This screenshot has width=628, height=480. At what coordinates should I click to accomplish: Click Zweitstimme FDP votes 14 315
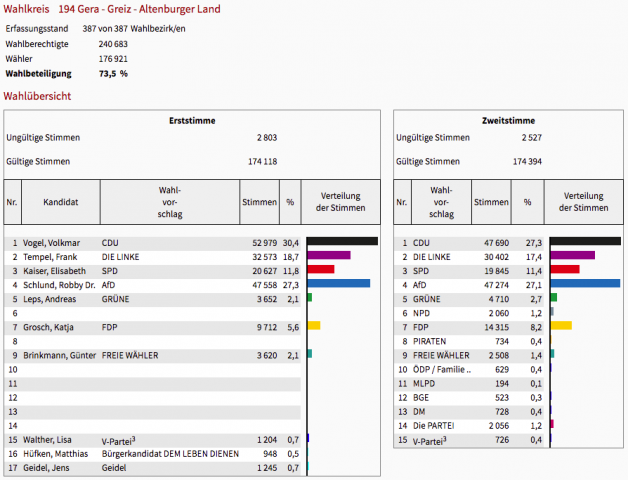click(x=496, y=327)
